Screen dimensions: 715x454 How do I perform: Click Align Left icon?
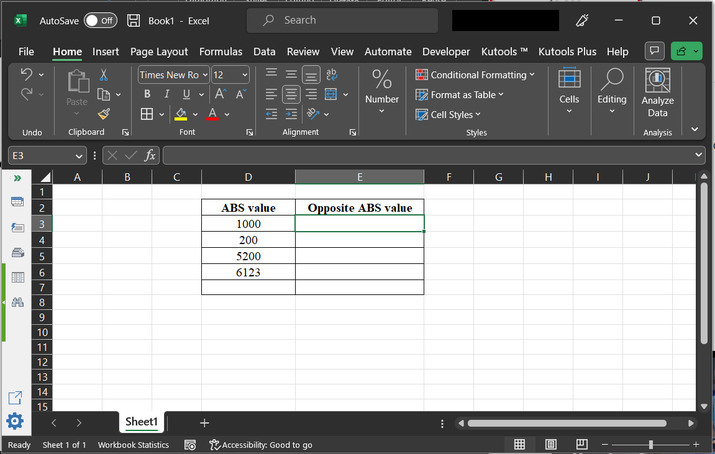(271, 94)
